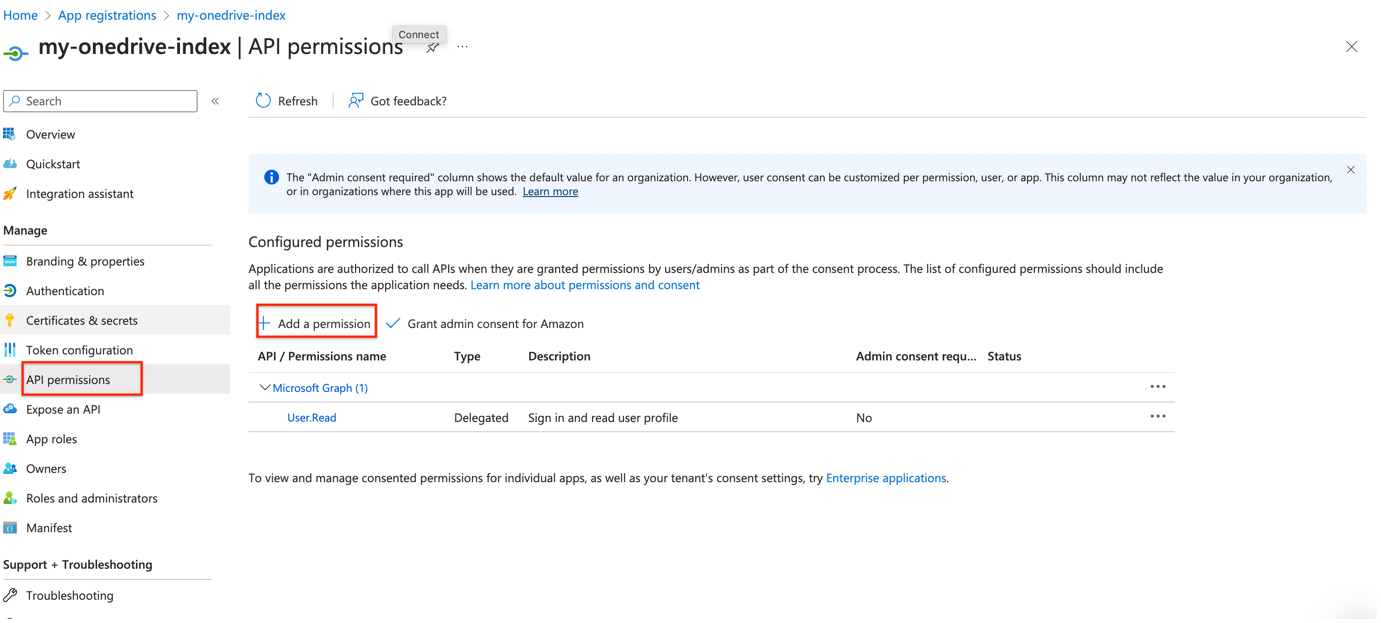
Task: Click the Overview grid icon in sidebar
Action: pos(10,134)
